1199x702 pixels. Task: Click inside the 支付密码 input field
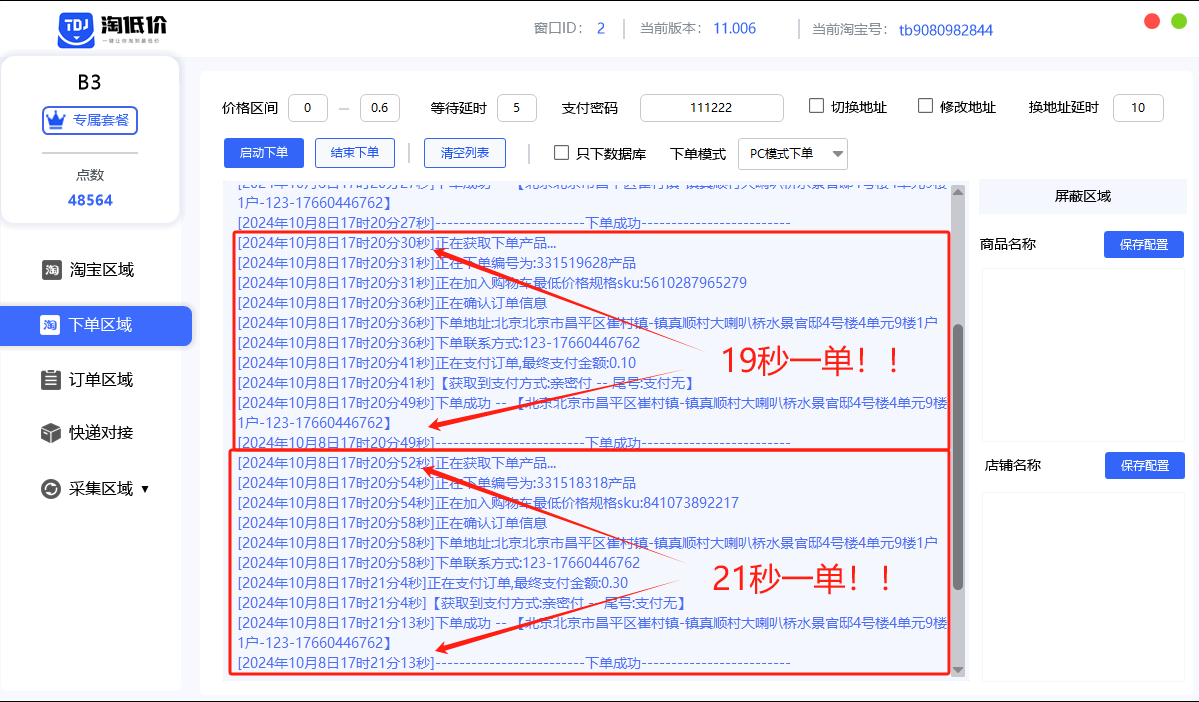[713, 107]
